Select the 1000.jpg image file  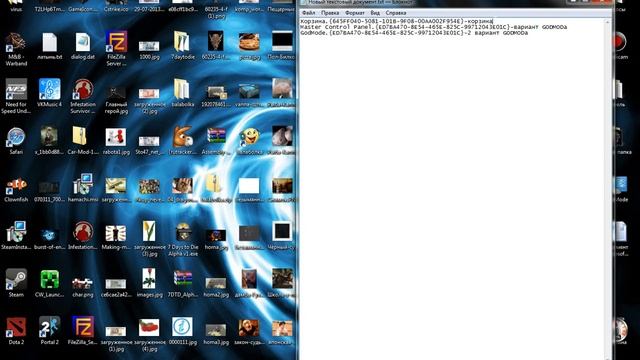(x=149, y=49)
